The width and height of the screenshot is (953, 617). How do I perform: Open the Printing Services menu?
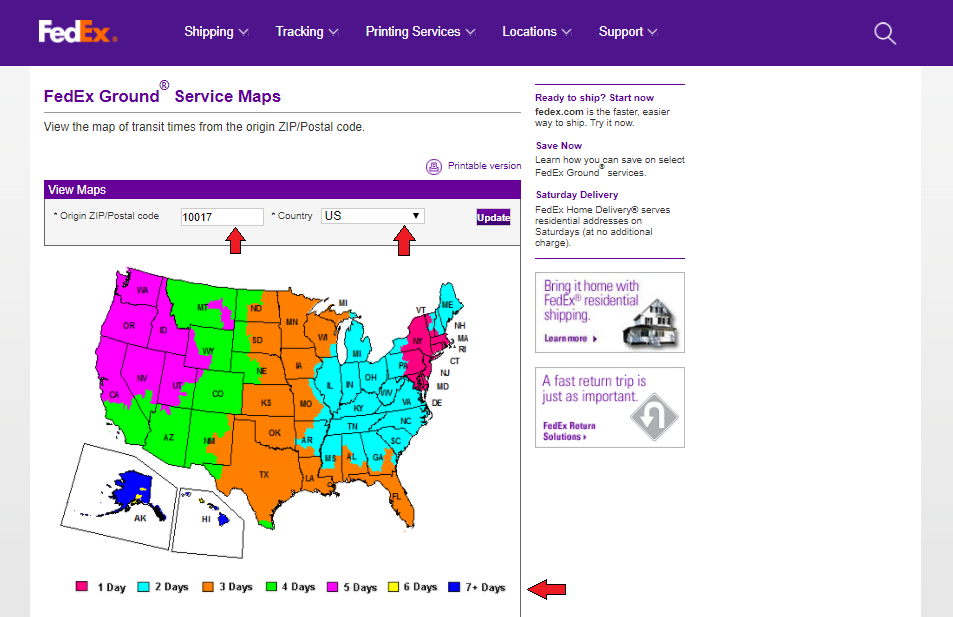point(420,32)
